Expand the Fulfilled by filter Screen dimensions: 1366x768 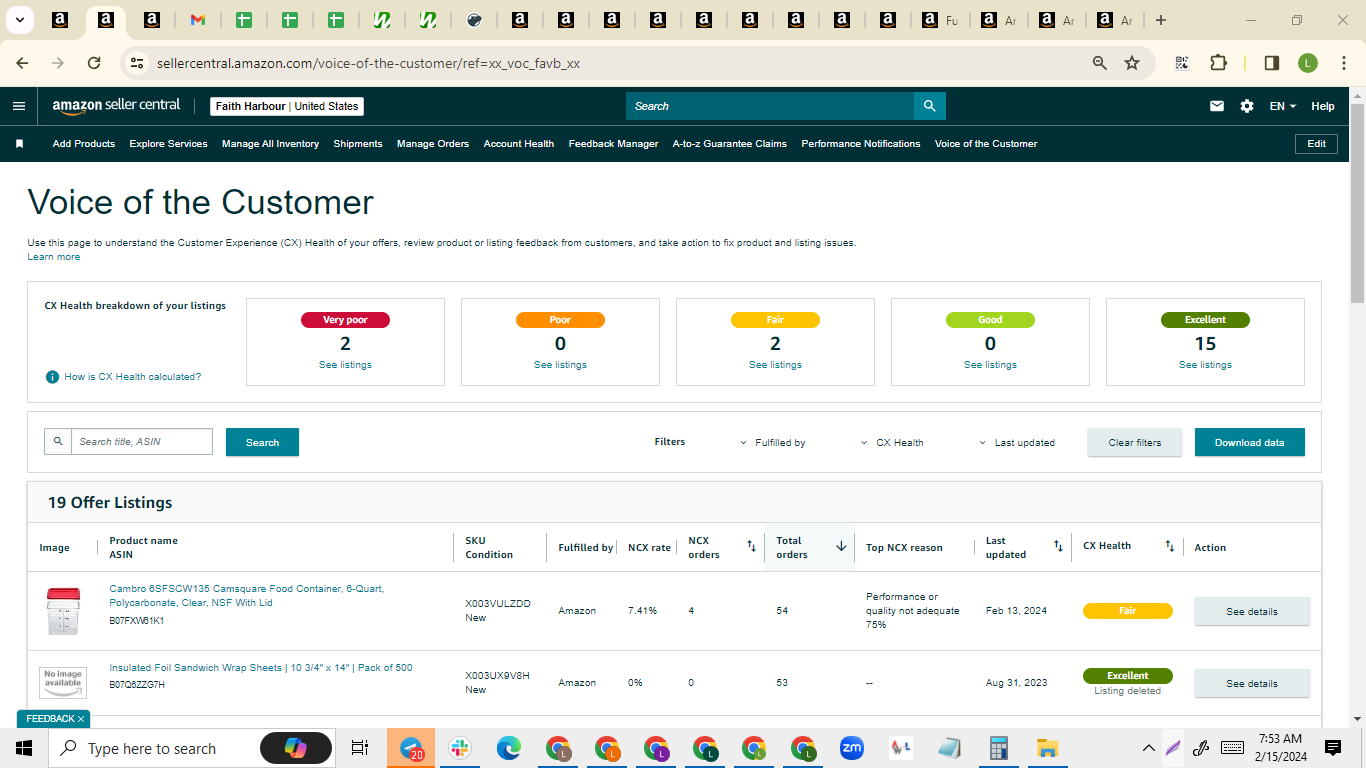(x=773, y=442)
